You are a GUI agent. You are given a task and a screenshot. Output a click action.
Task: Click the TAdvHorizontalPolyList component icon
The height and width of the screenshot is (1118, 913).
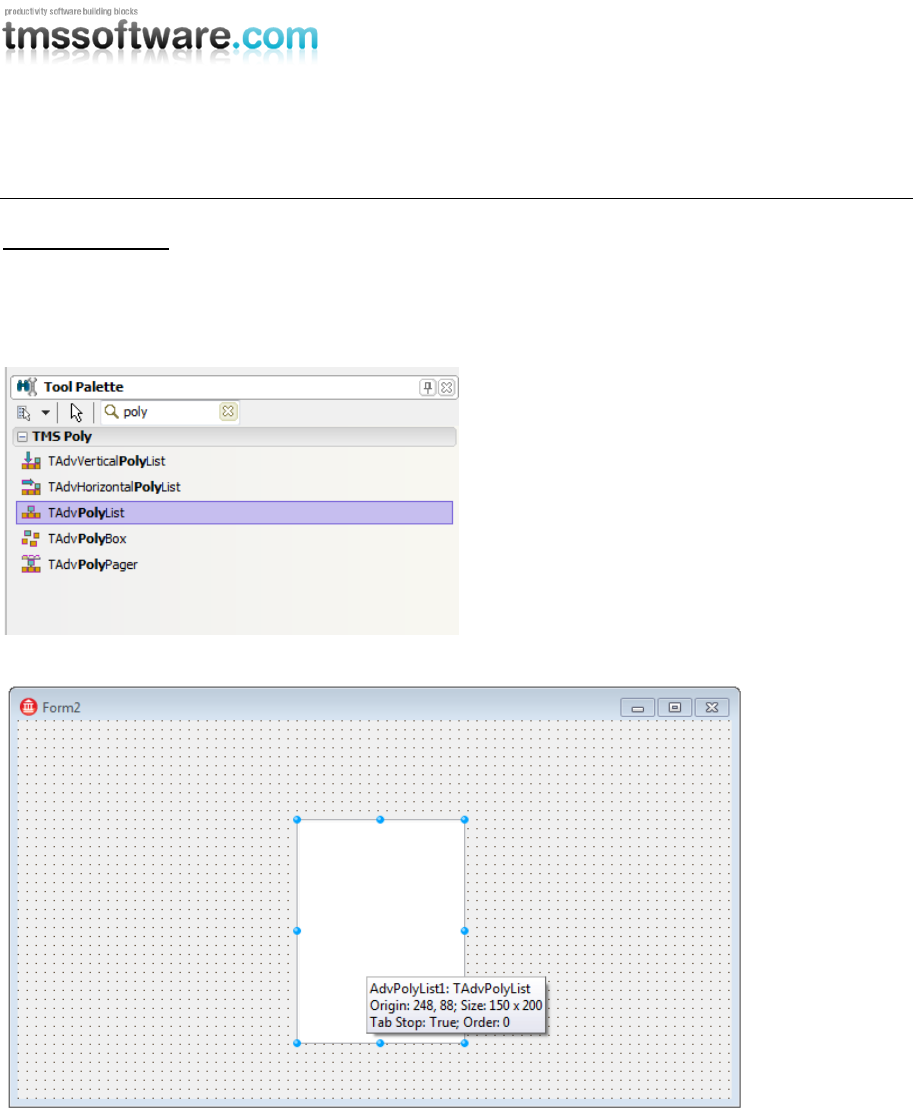31,487
